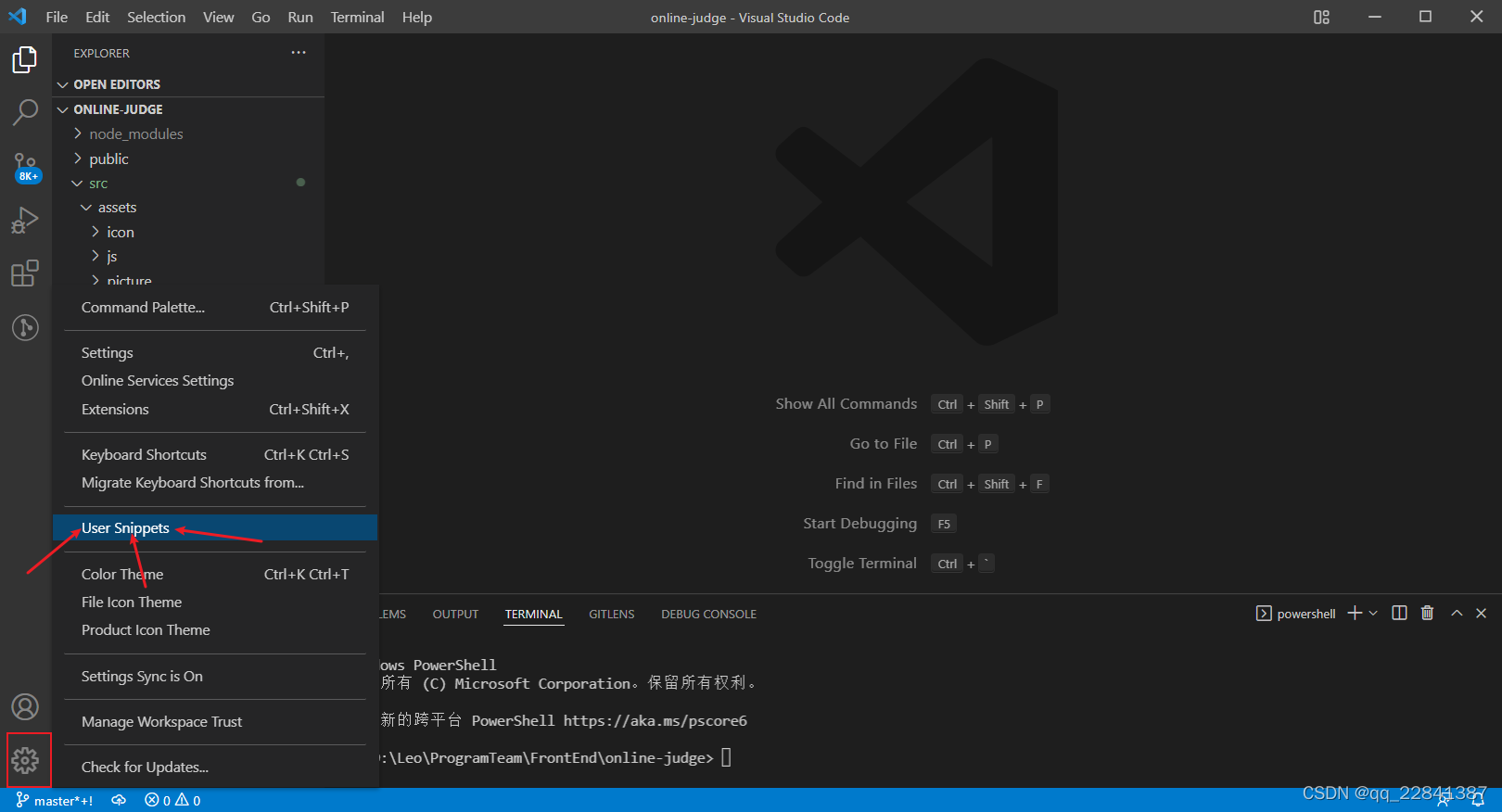
Task: Collapse the ONLINE-JUDGE folder section
Action: 118,109
